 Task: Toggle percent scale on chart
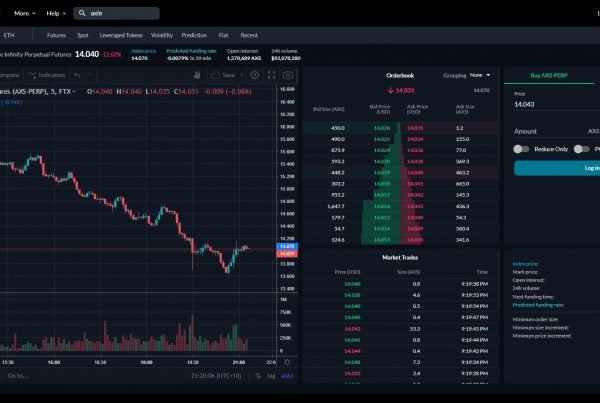[258, 376]
